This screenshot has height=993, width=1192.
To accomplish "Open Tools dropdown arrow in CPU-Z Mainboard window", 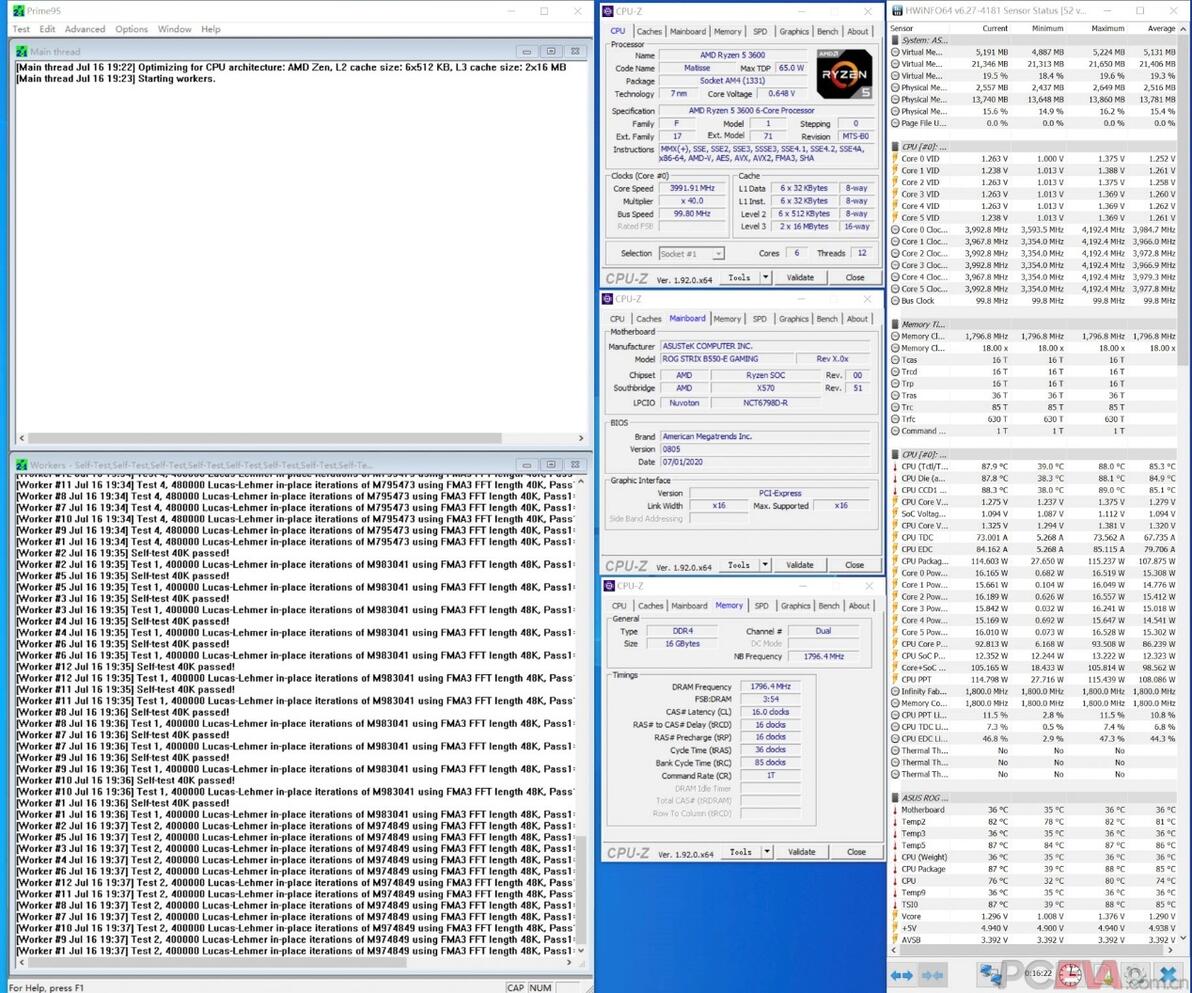I will tap(765, 565).
